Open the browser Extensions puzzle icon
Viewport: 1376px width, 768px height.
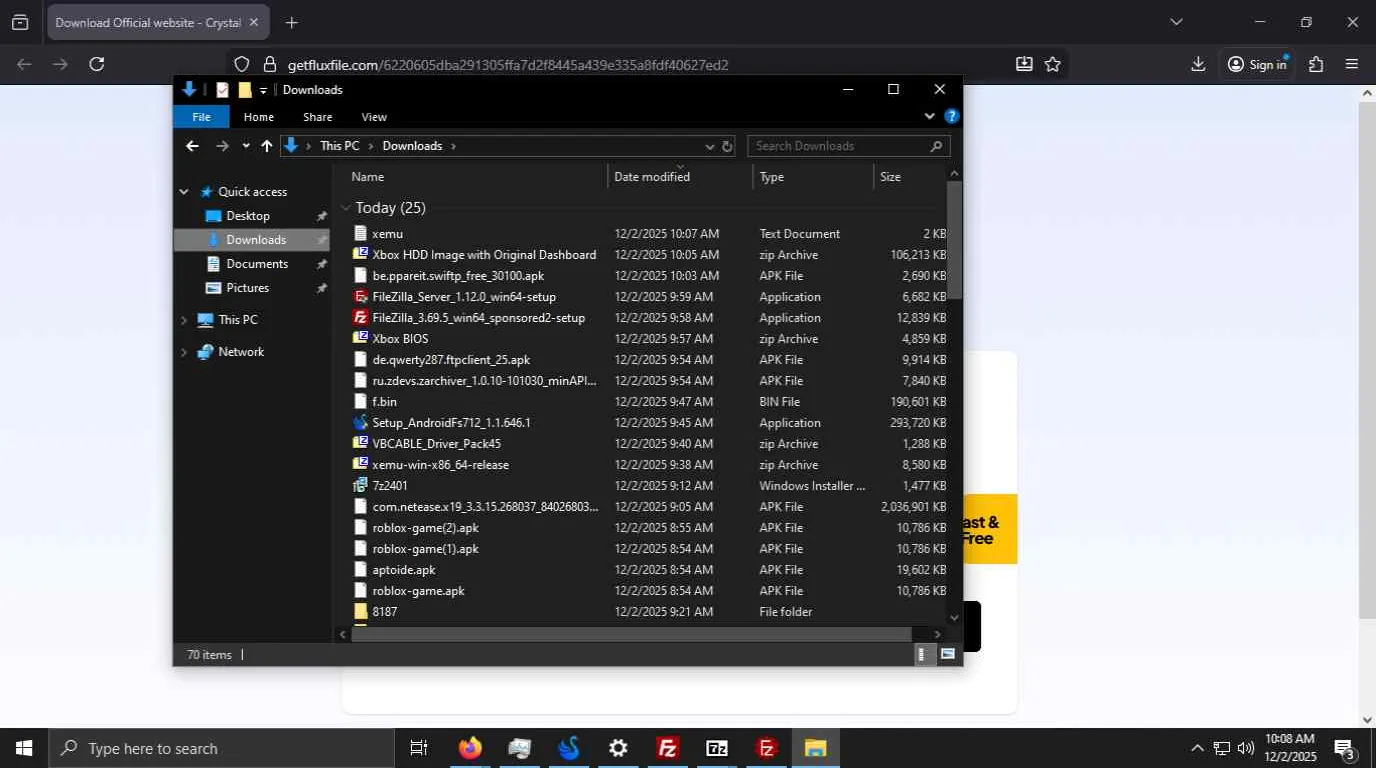[x=1316, y=64]
